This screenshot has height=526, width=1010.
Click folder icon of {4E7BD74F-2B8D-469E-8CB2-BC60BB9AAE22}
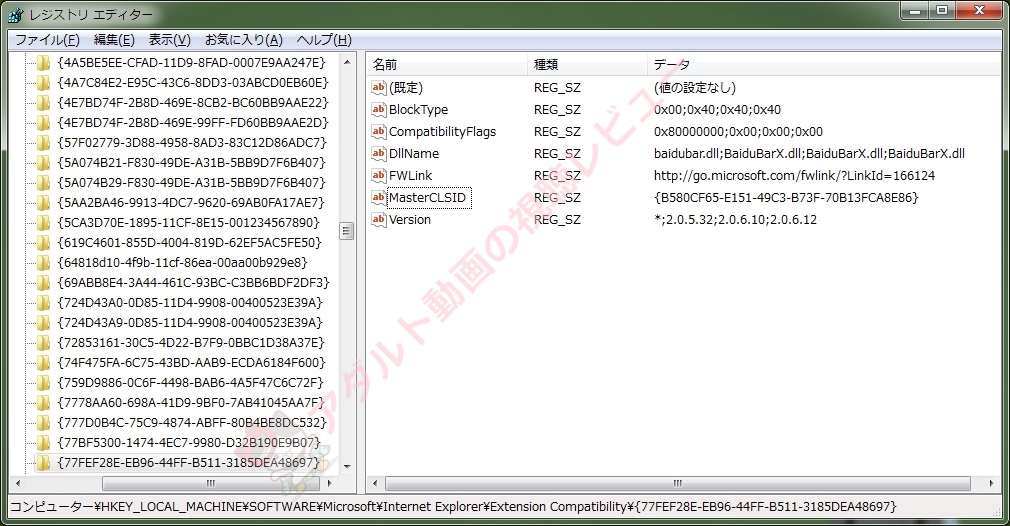point(43,102)
